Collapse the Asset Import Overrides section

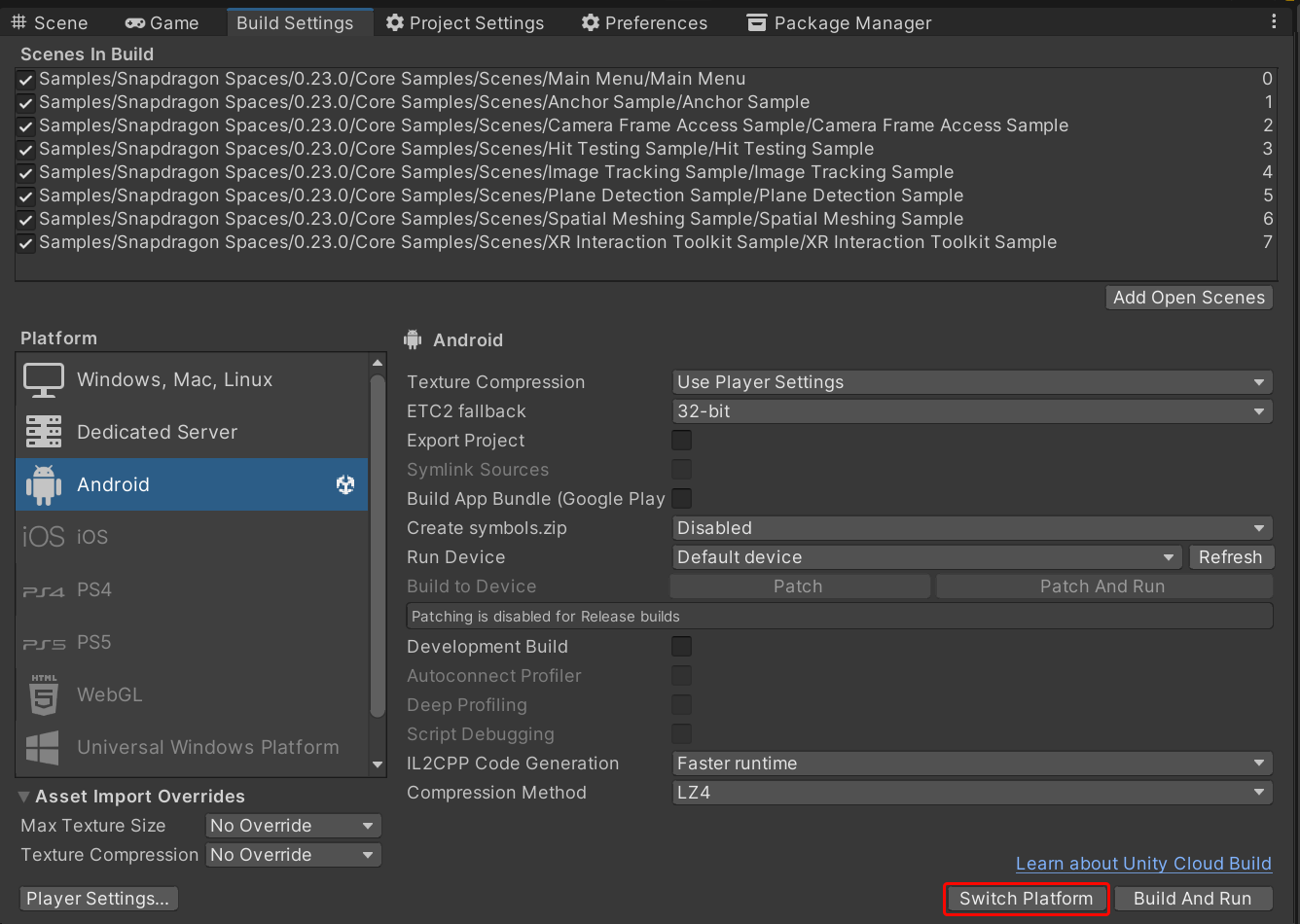tap(24, 797)
